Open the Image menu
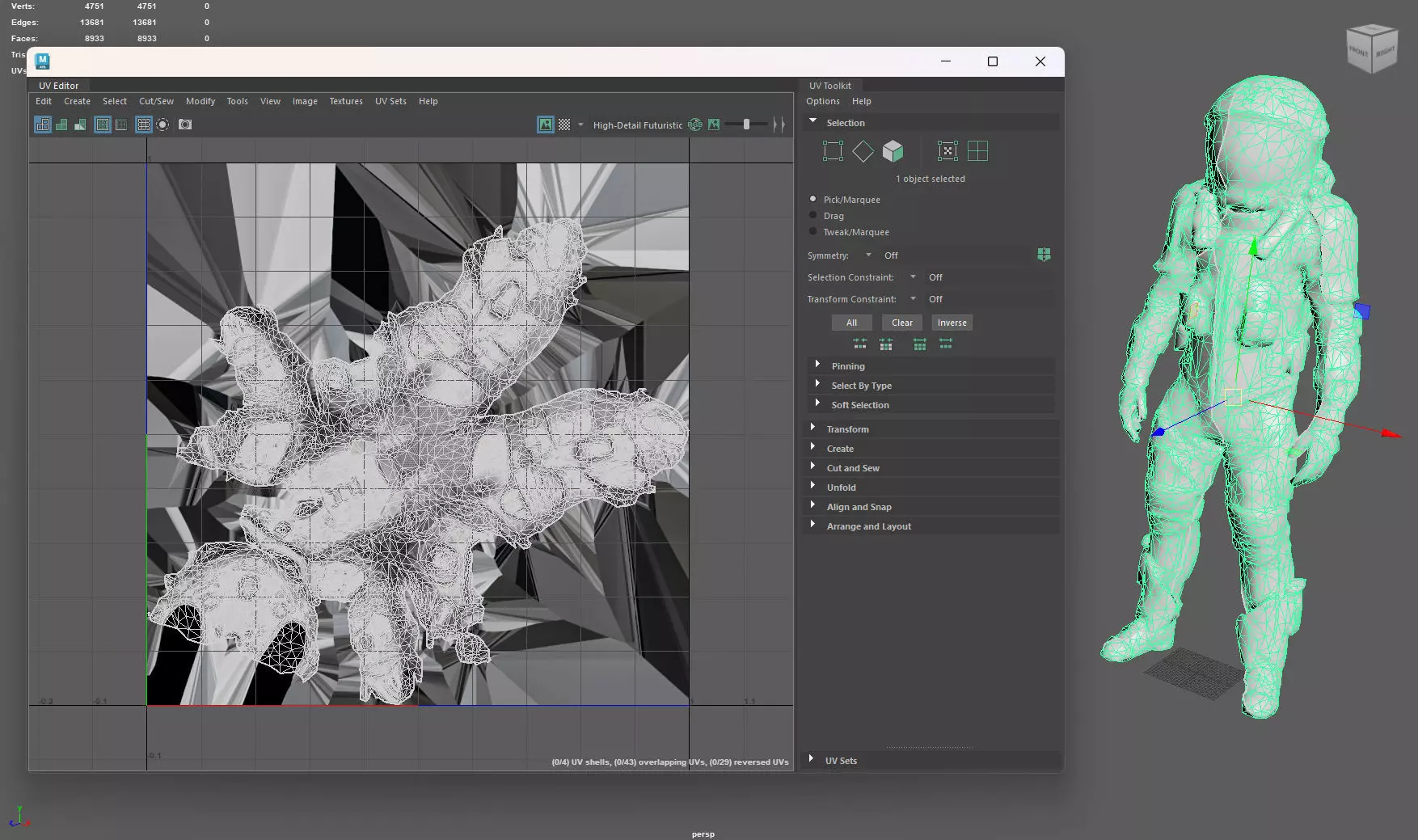The width and height of the screenshot is (1418, 840). (305, 101)
